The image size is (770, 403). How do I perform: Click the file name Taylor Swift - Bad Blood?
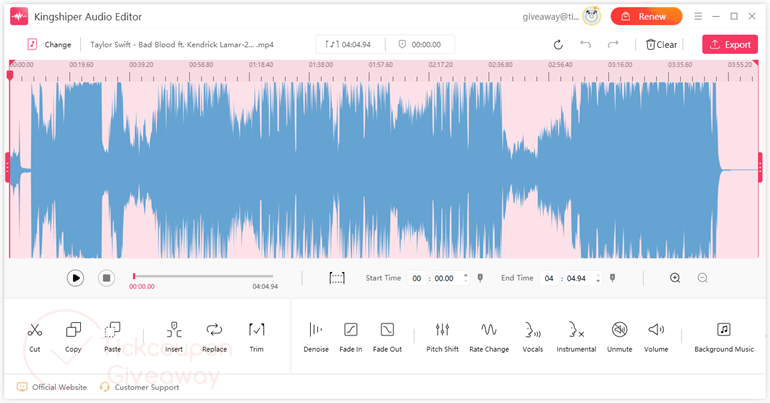[x=182, y=44]
